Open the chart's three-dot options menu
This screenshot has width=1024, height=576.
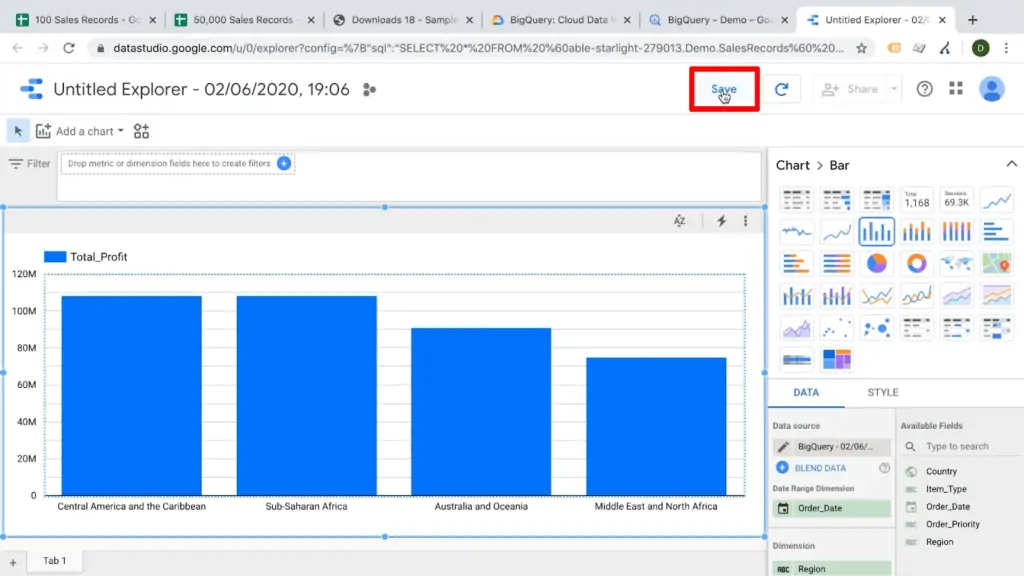[x=746, y=221]
